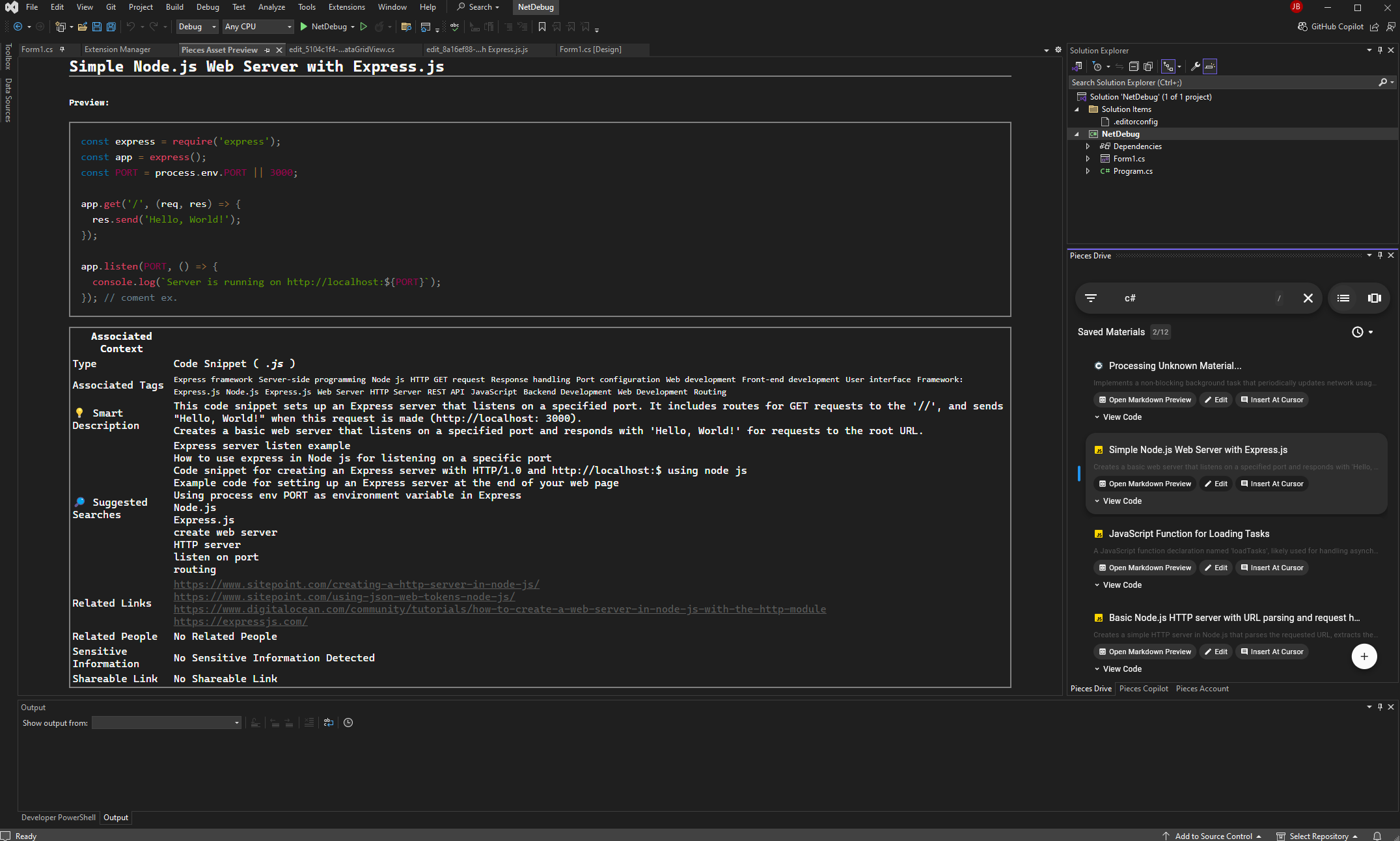Screen dimensions: 1400x841
Task: Click the spell checker abc icon
Action: tap(454, 27)
